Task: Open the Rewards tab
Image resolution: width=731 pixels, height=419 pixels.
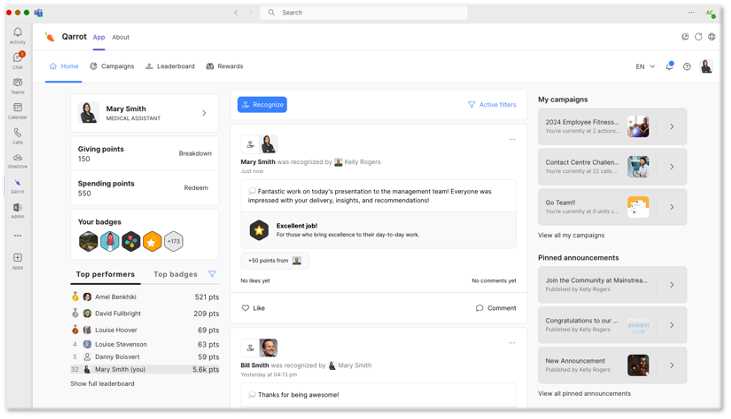Action: pos(225,66)
